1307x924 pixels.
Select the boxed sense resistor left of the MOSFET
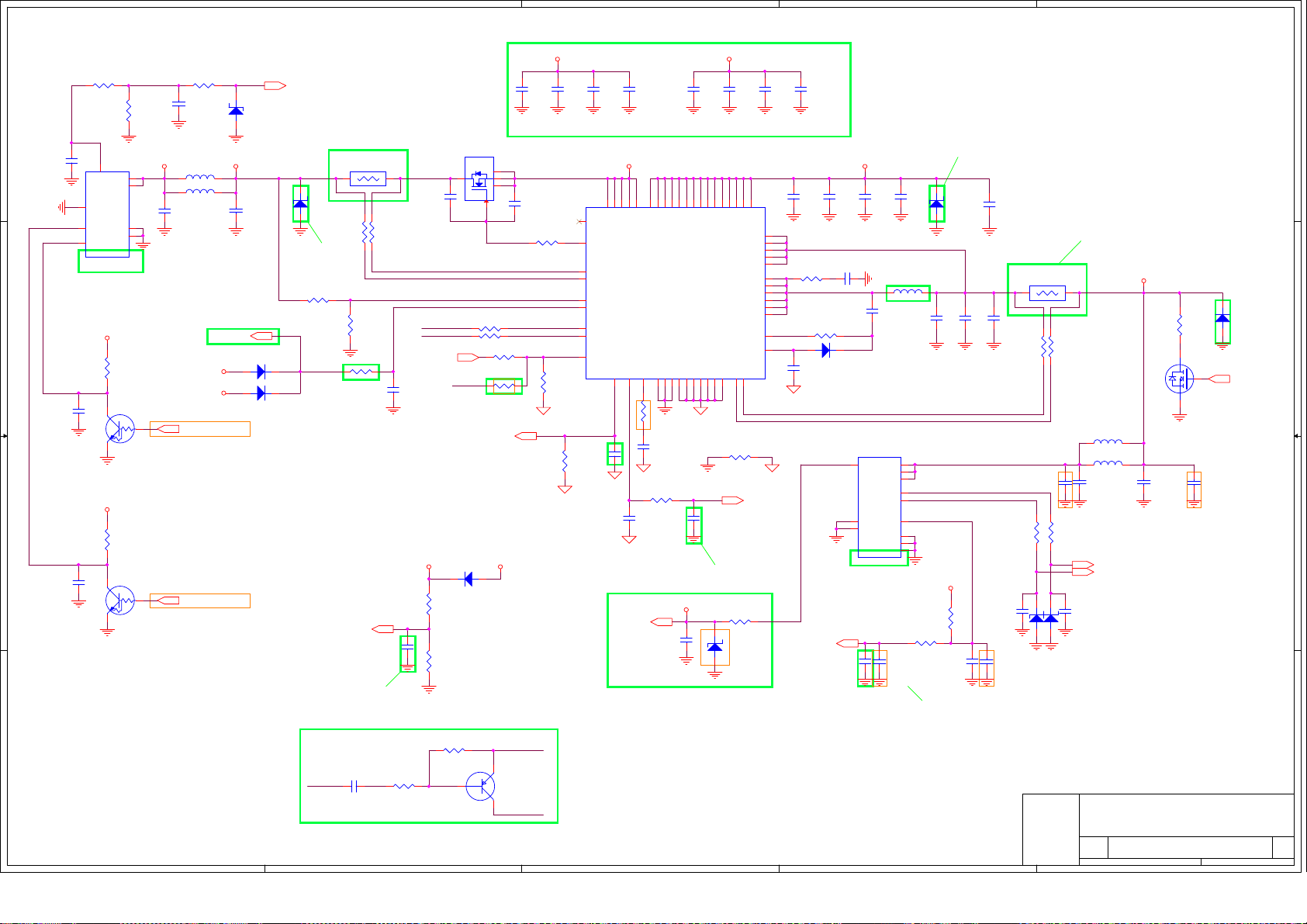click(x=368, y=179)
